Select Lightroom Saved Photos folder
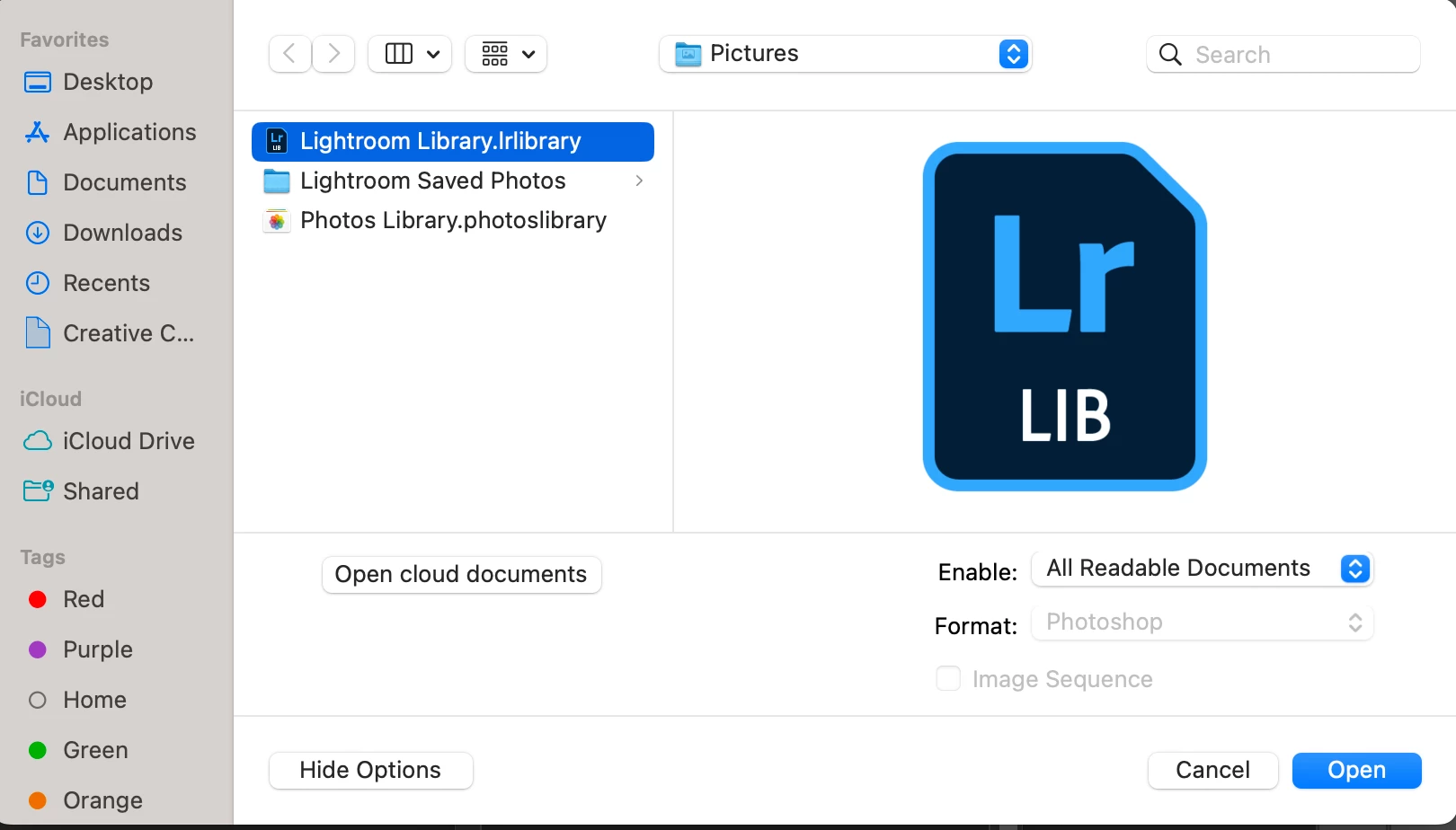 [x=453, y=181]
